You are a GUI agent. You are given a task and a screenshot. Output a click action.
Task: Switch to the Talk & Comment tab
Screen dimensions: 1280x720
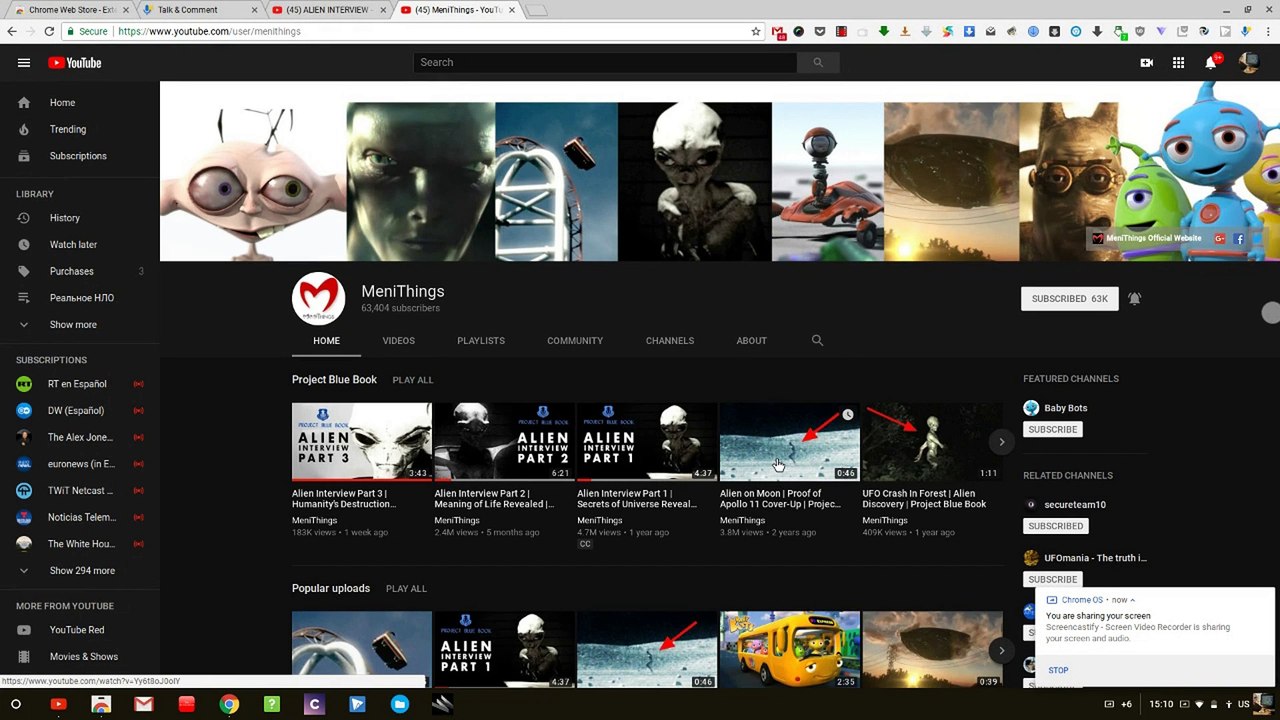tap(187, 10)
